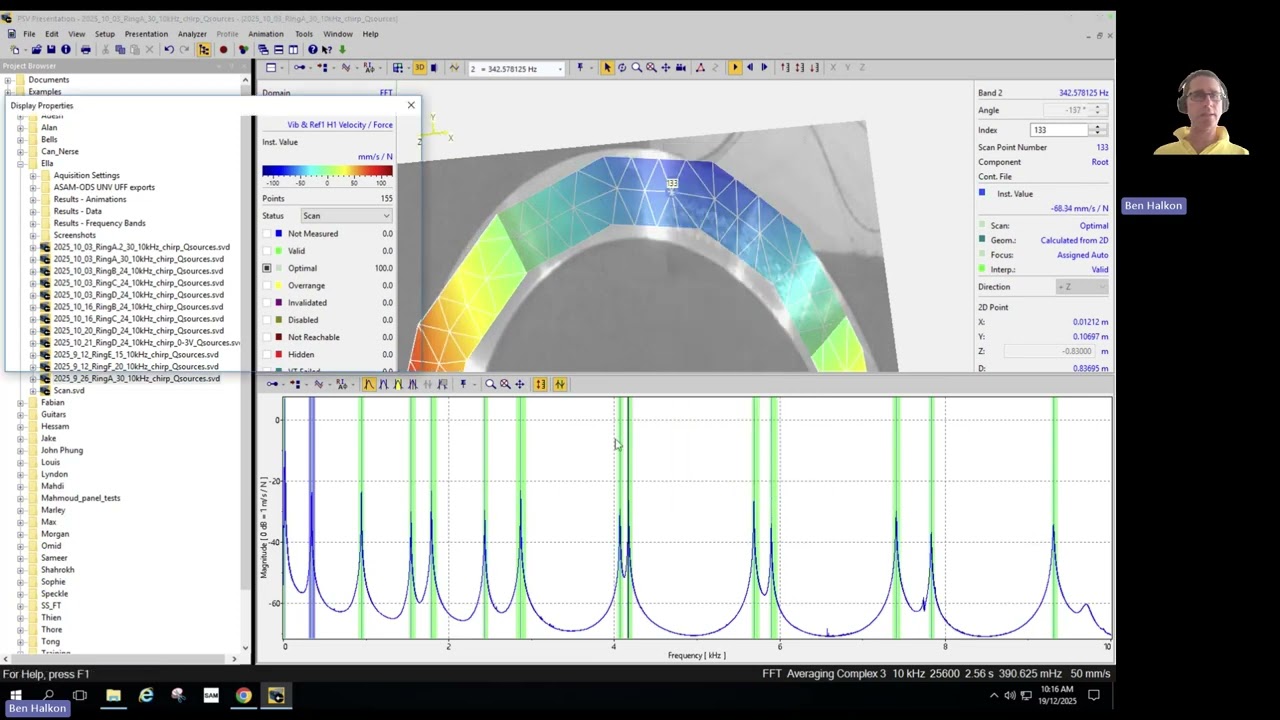1280x720 pixels.
Task: Collapse the Ella folder in tree
Action: point(20,164)
